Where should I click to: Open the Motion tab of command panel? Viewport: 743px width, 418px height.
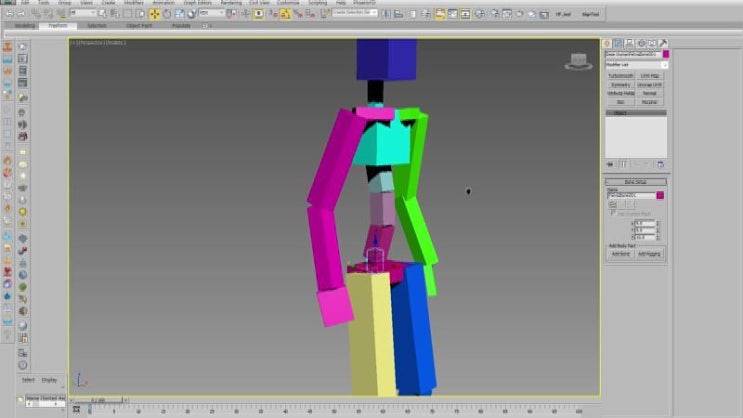641,43
